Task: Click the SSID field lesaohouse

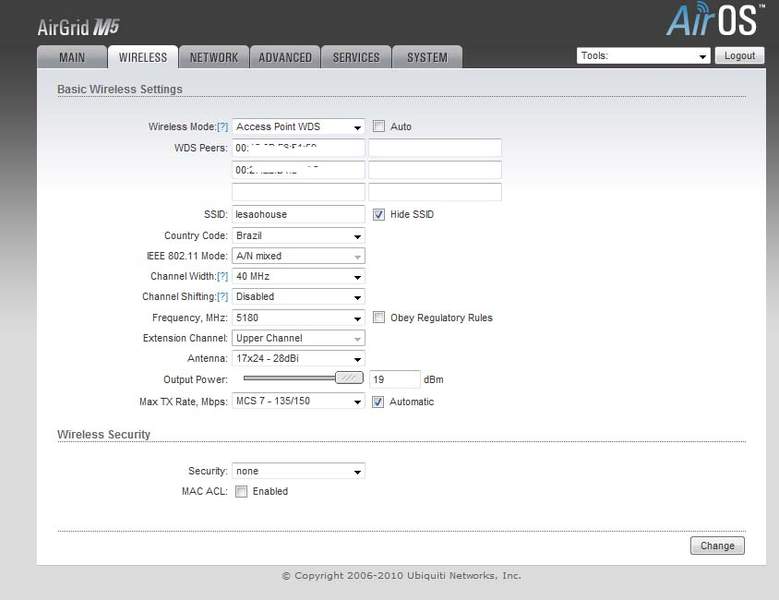Action: tap(298, 214)
